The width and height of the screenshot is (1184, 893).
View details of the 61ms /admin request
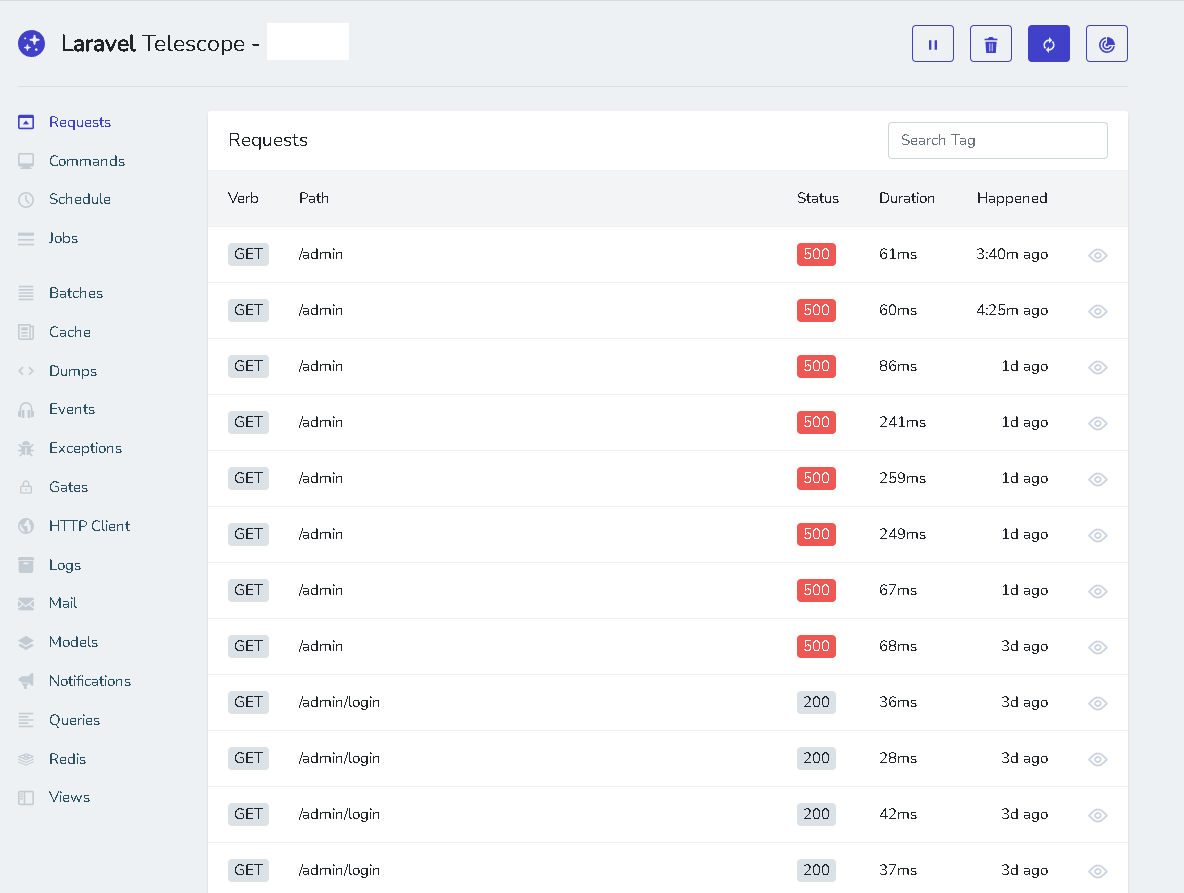[x=1097, y=255]
